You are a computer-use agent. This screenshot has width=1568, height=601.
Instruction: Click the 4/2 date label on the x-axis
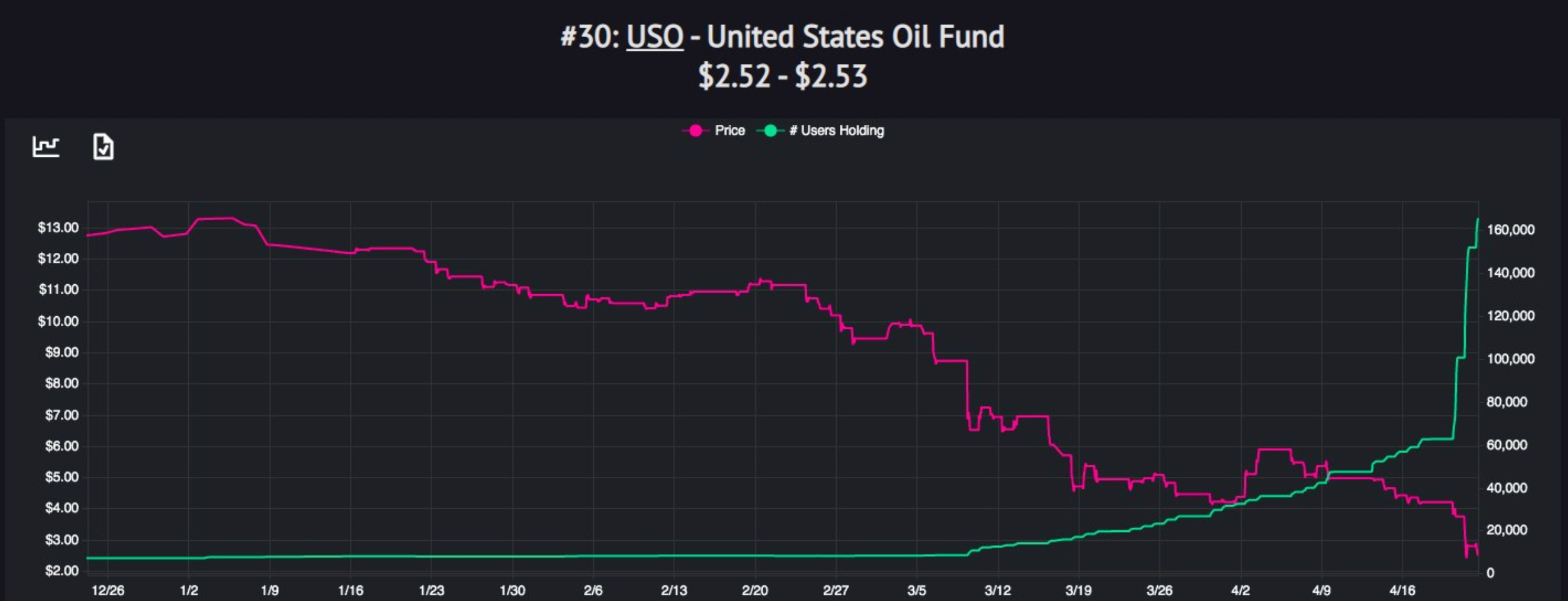point(1241,590)
